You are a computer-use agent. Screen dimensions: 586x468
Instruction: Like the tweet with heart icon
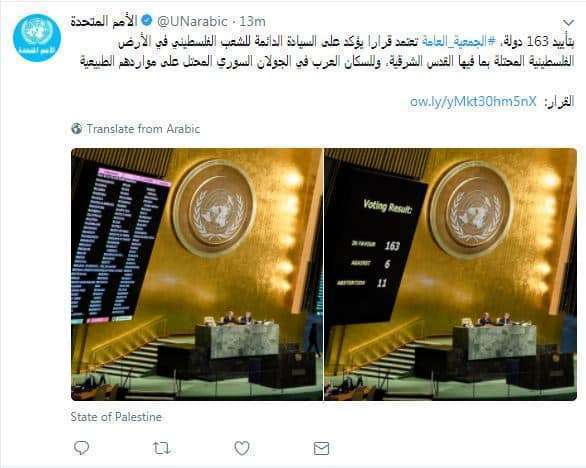[242, 448]
